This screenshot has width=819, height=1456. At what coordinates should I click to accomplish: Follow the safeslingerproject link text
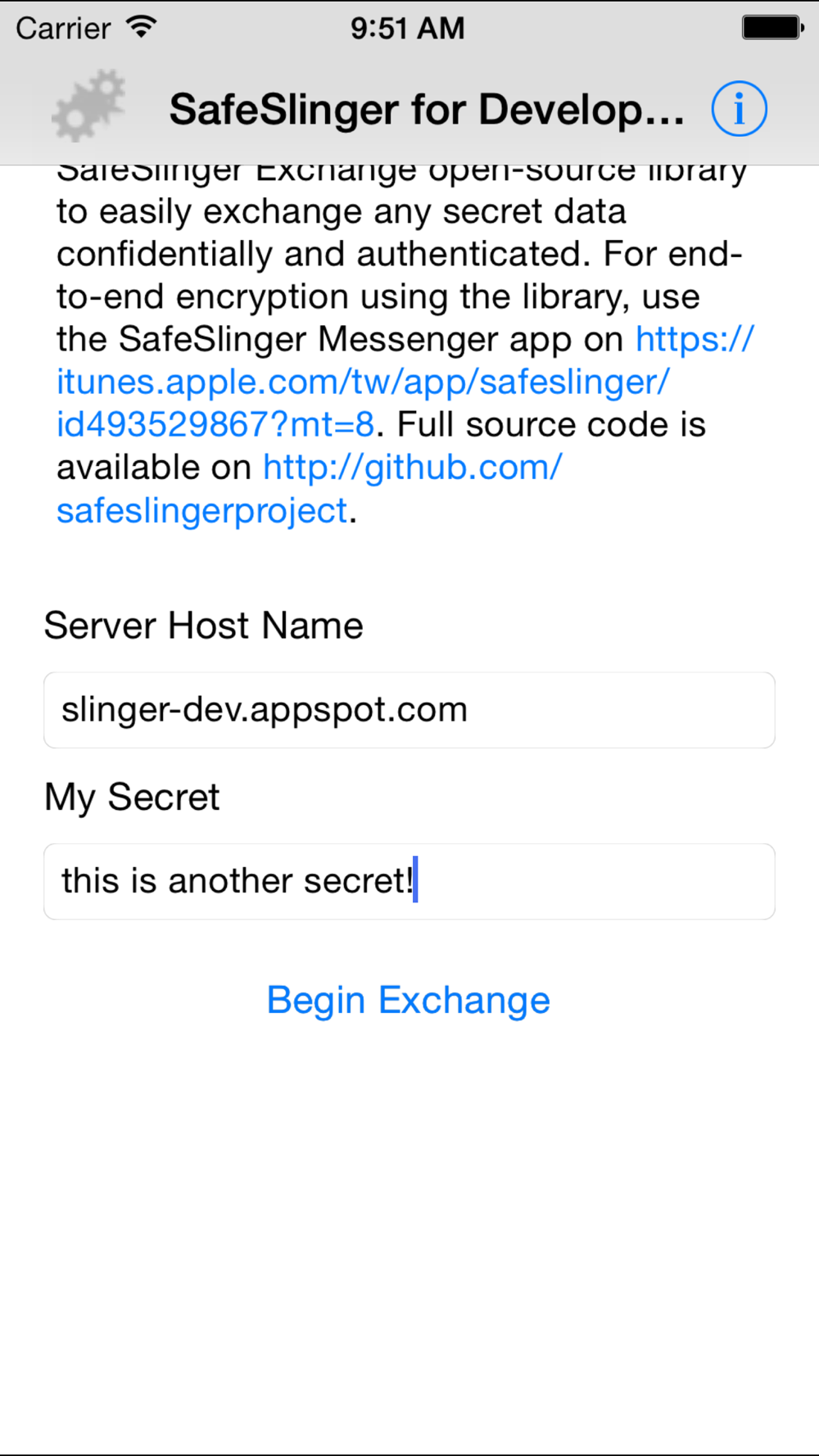point(202,510)
